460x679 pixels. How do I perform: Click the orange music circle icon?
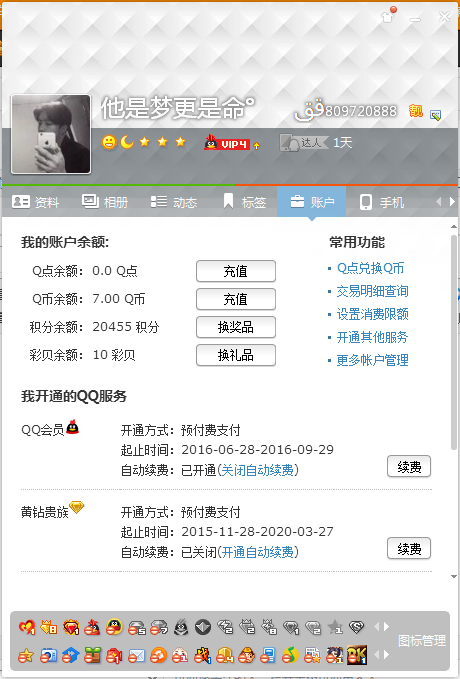click(x=159, y=656)
